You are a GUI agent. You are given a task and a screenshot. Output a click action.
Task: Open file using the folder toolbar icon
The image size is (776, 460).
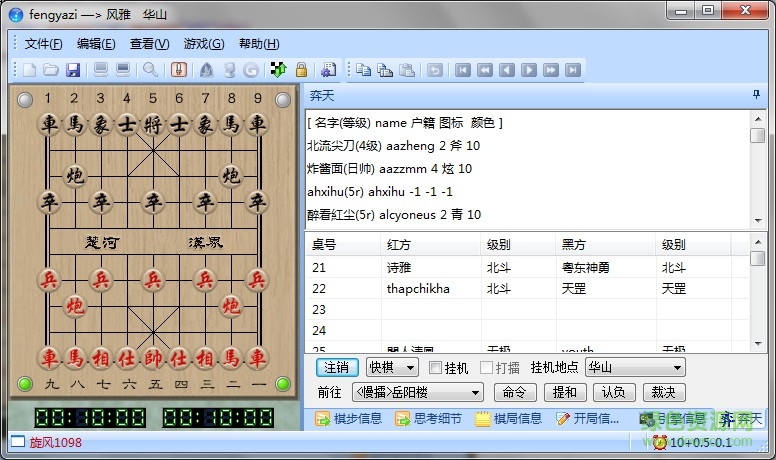[50, 70]
